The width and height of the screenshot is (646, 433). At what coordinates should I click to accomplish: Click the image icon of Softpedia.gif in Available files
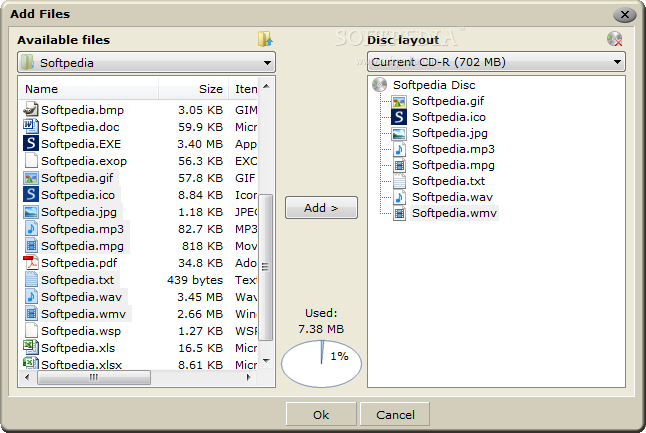tap(31, 178)
